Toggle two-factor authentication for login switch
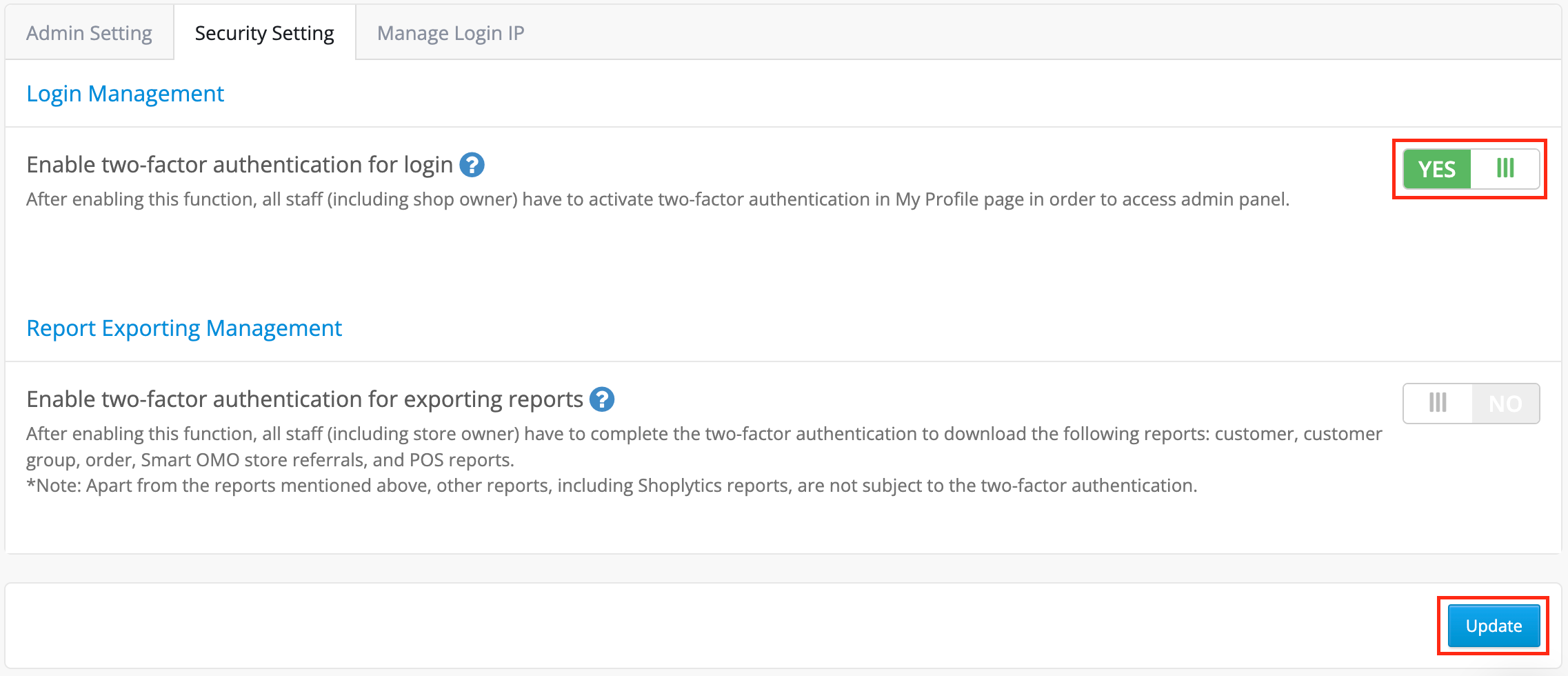The image size is (1568, 676). 1471,169
